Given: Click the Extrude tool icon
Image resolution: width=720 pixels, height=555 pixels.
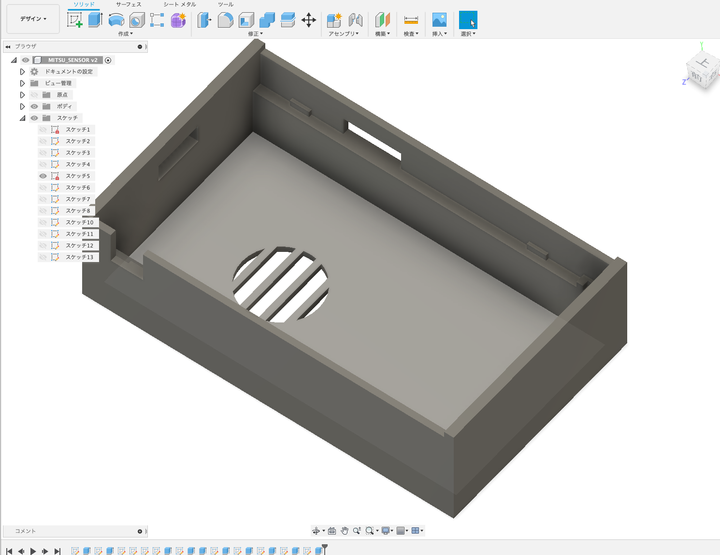Looking at the screenshot, I should [x=95, y=19].
